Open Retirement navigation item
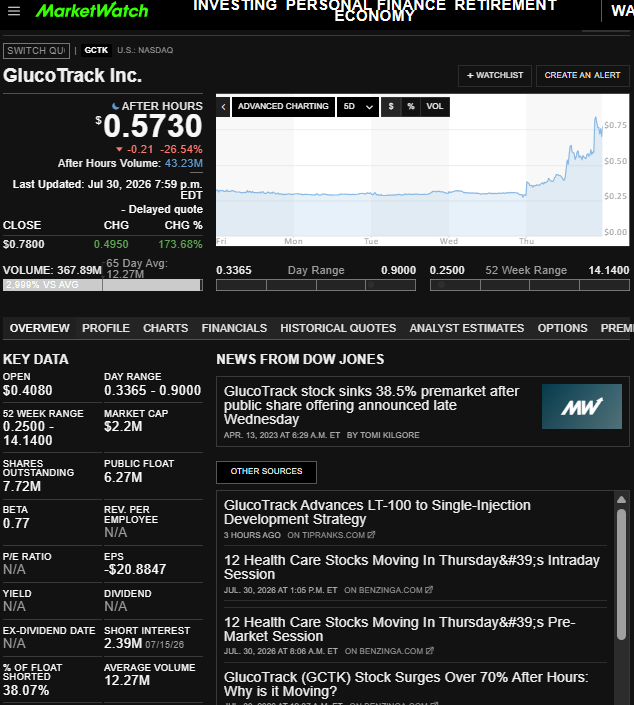The height and width of the screenshot is (705, 634). pyautogui.click(x=506, y=5)
